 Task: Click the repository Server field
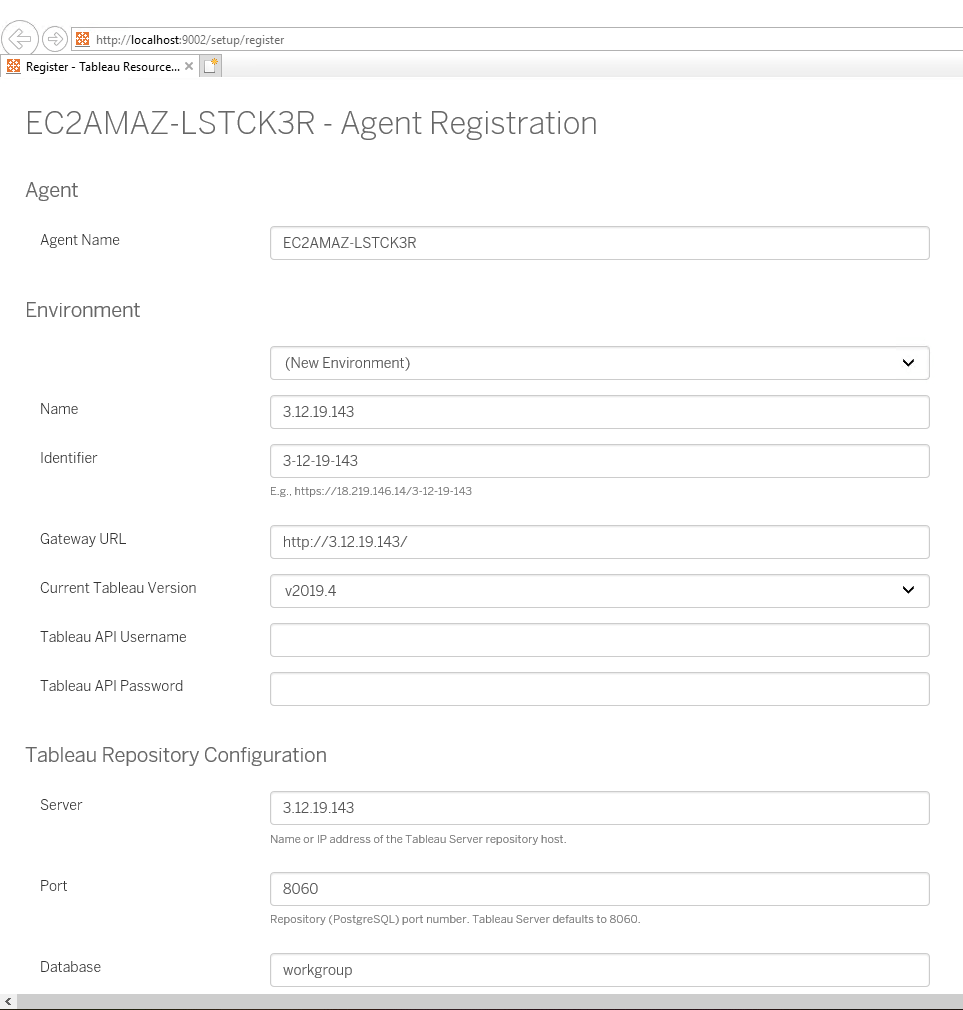(599, 808)
